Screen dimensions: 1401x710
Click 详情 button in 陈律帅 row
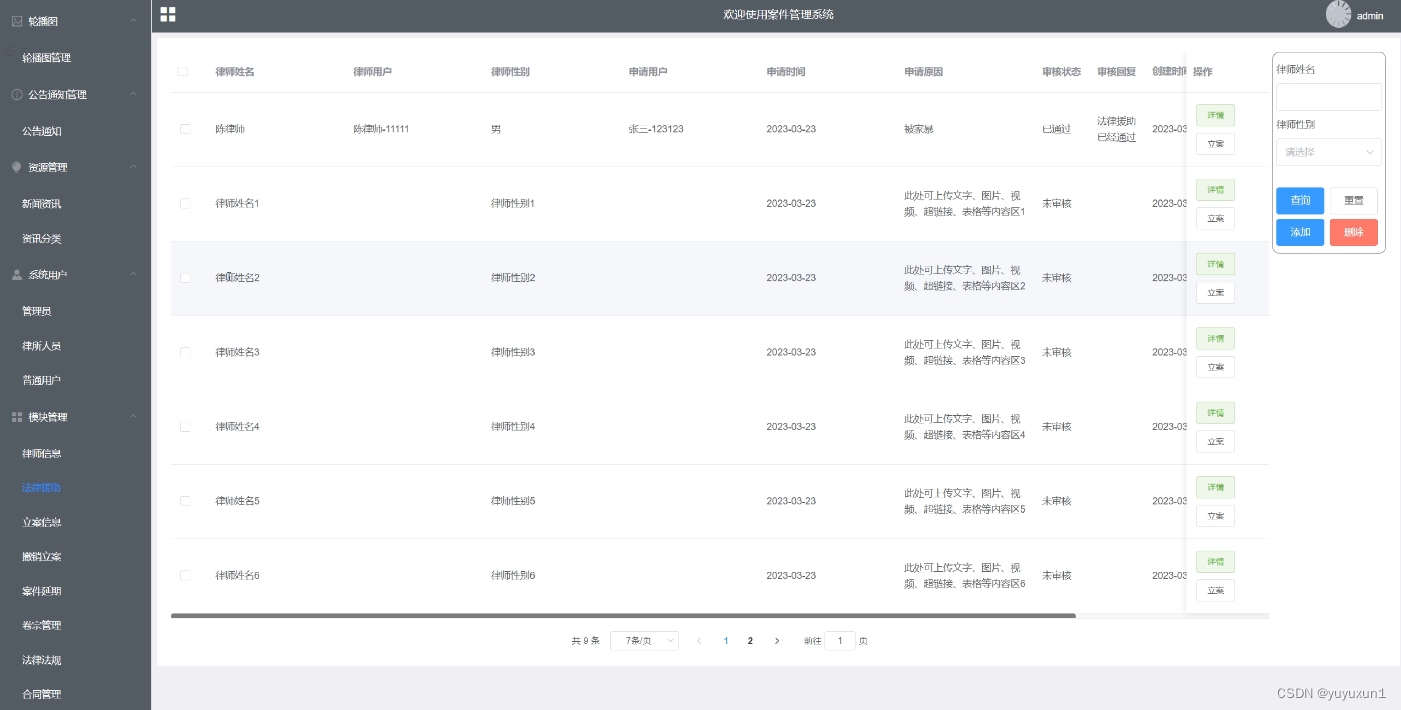tap(1215, 115)
